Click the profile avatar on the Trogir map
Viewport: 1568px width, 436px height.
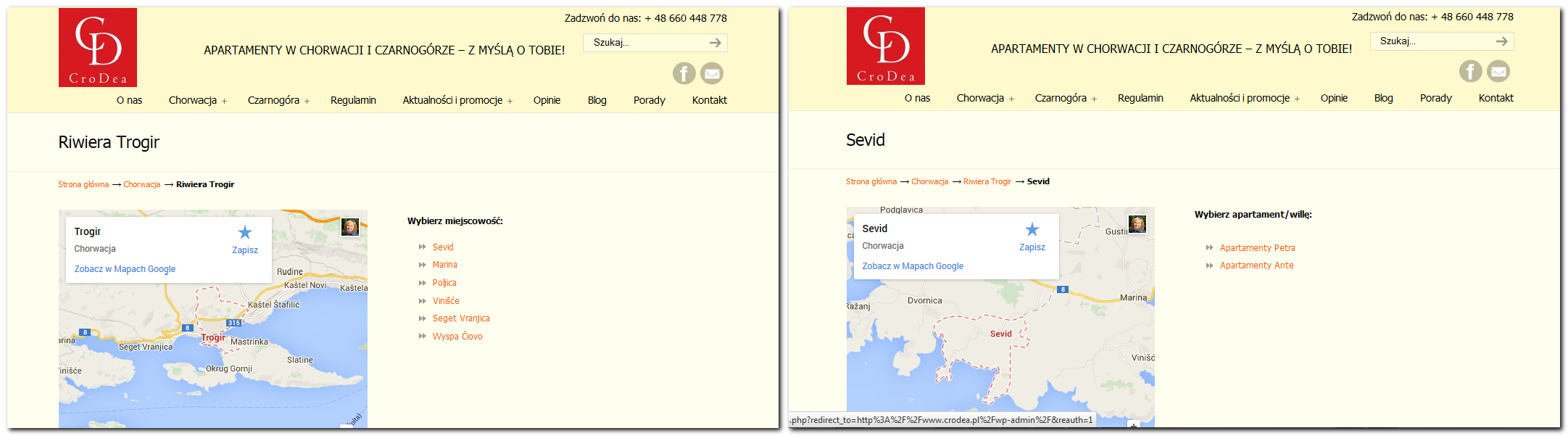coord(350,227)
